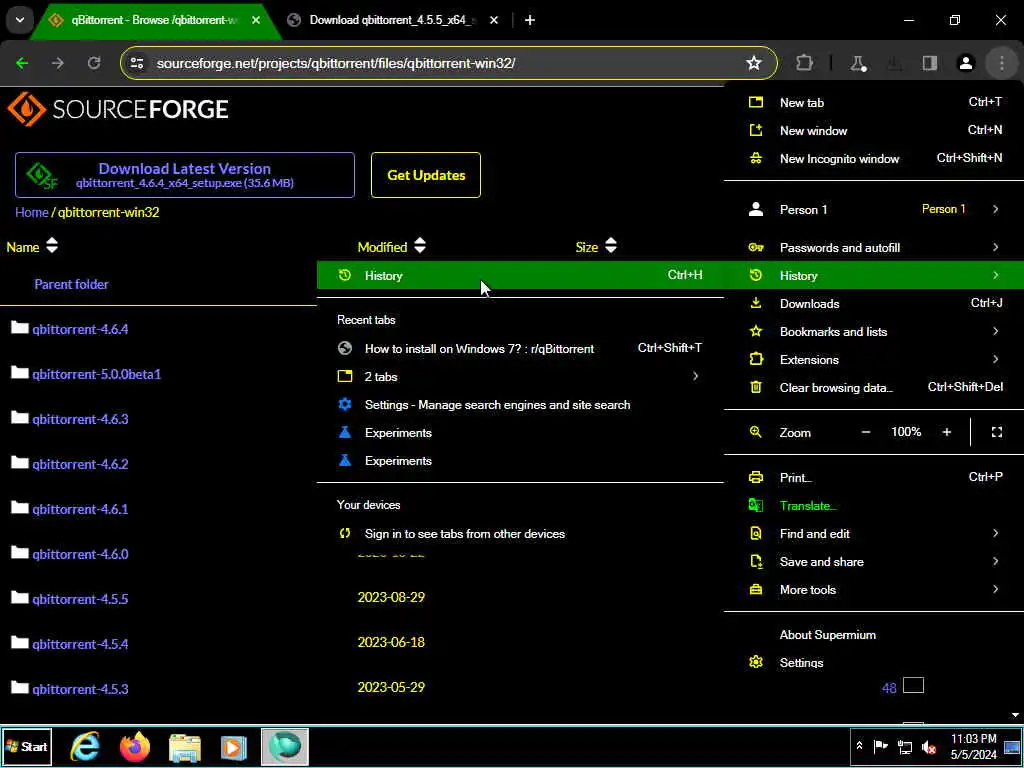
Task: Click folder icon beside qbittorrent-4.6.2
Action: [20, 463]
